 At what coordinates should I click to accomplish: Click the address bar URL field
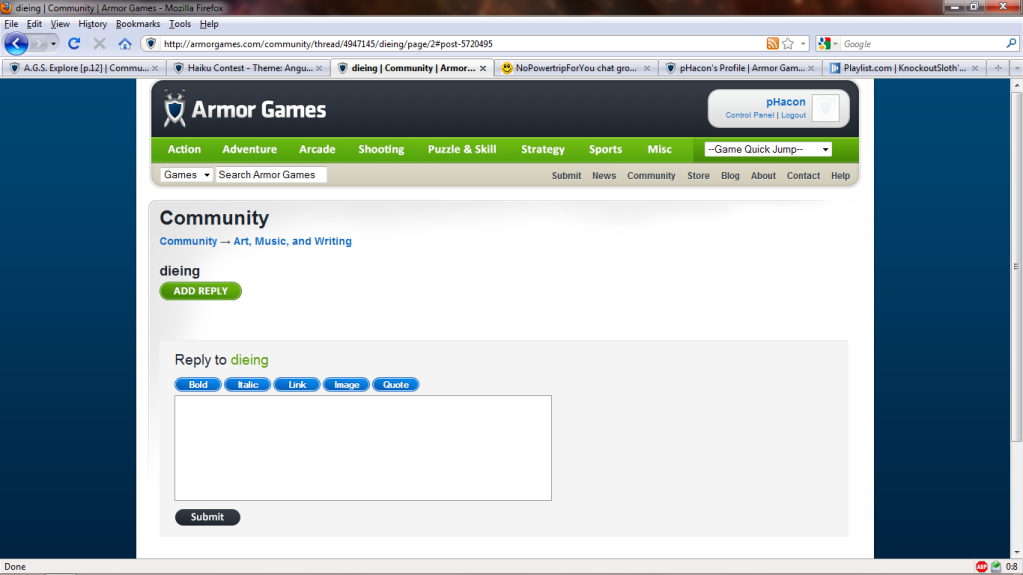(x=463, y=44)
